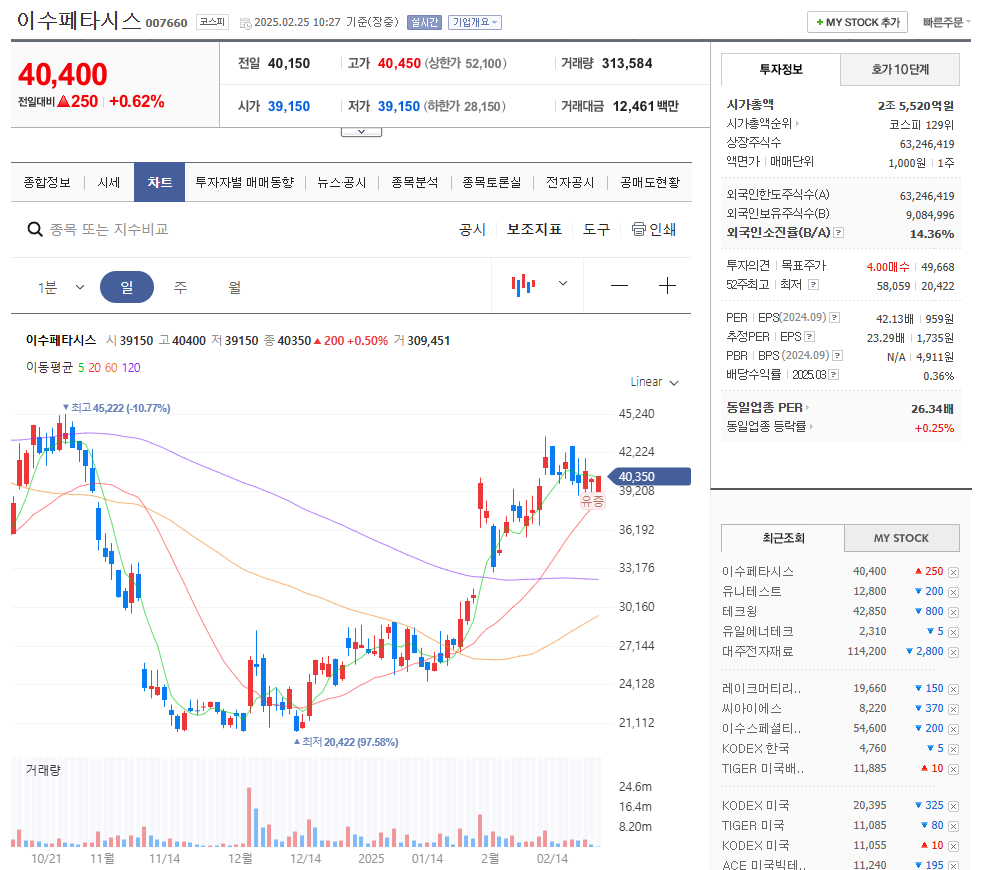Screen dimensions: 986x870
Task: Click the help icon next to PER EPS
Action: tap(835, 318)
